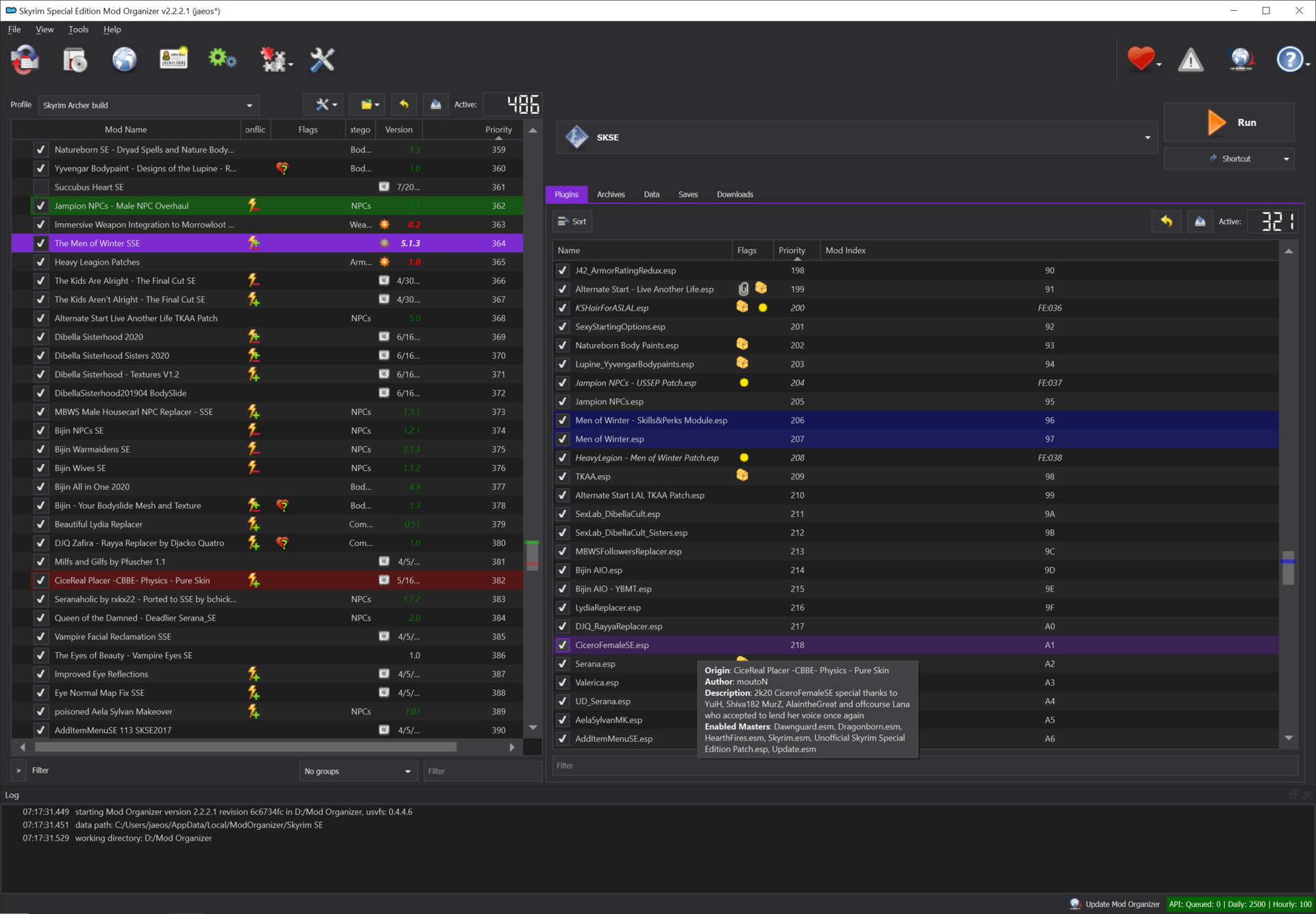Click the puzzle piece Tools icon
1316x914 pixels.
[273, 60]
